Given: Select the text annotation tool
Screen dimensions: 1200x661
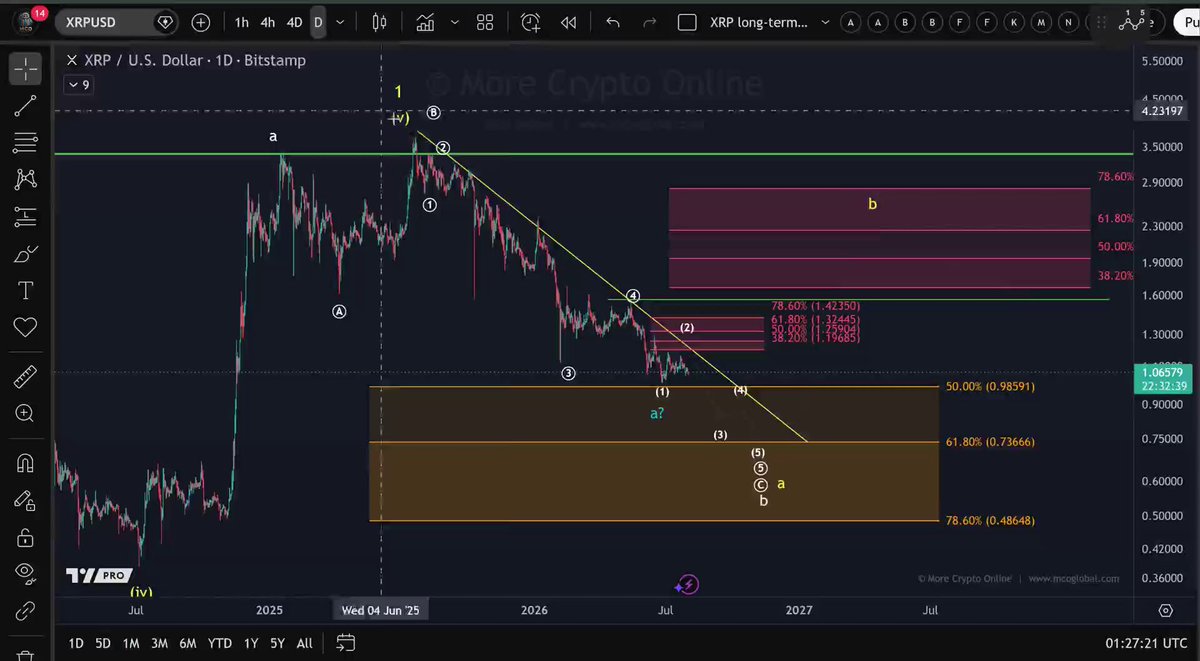Looking at the screenshot, I should click(25, 291).
